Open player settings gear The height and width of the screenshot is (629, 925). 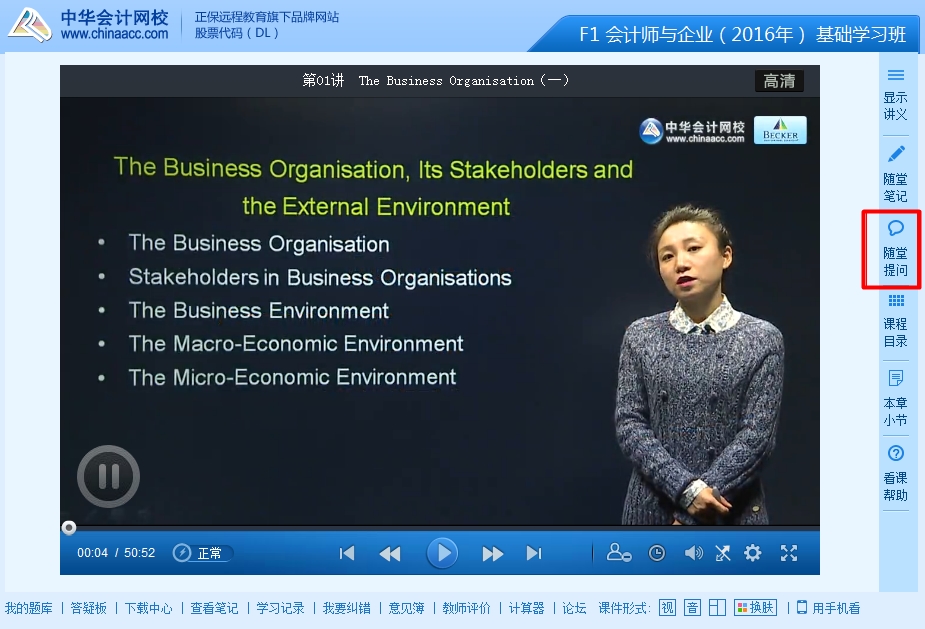[753, 553]
